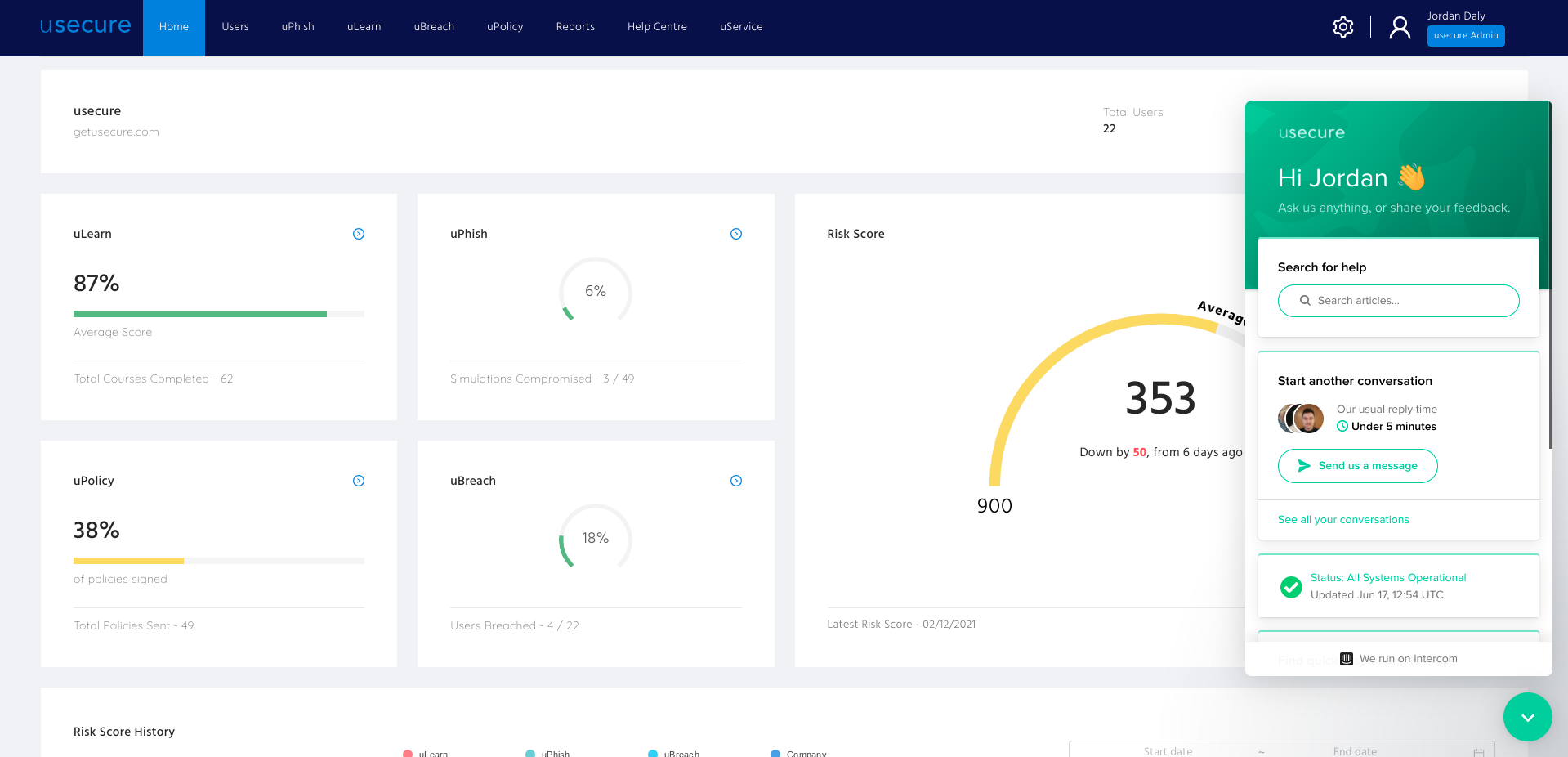Click the usecure Admin badge
Image resolution: width=1568 pixels, height=757 pixels.
(x=1466, y=36)
